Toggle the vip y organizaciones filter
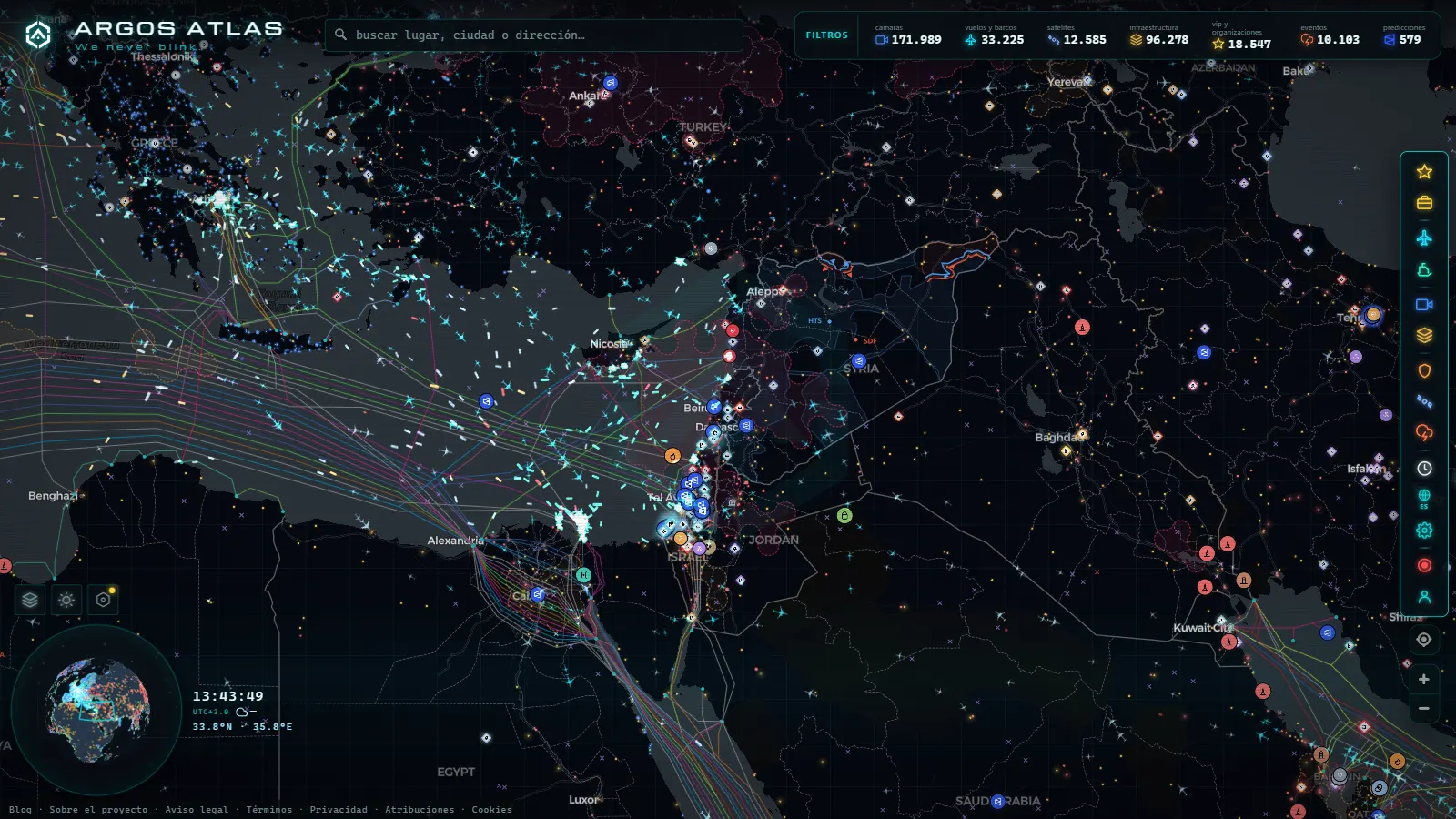Screen dimensions: 1456x819 pyautogui.click(x=1242, y=36)
